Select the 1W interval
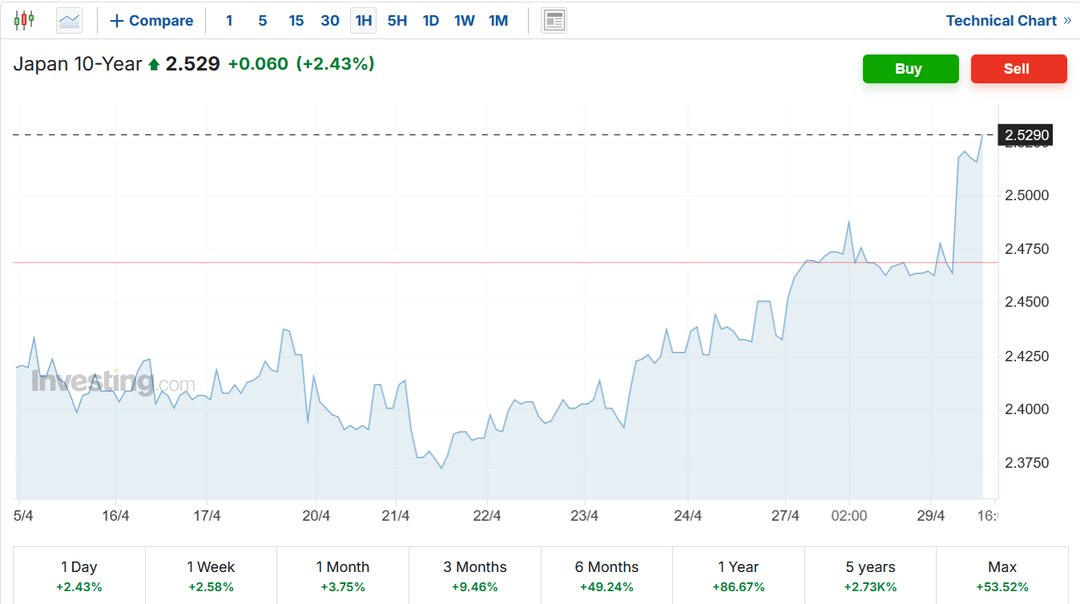 coord(464,20)
